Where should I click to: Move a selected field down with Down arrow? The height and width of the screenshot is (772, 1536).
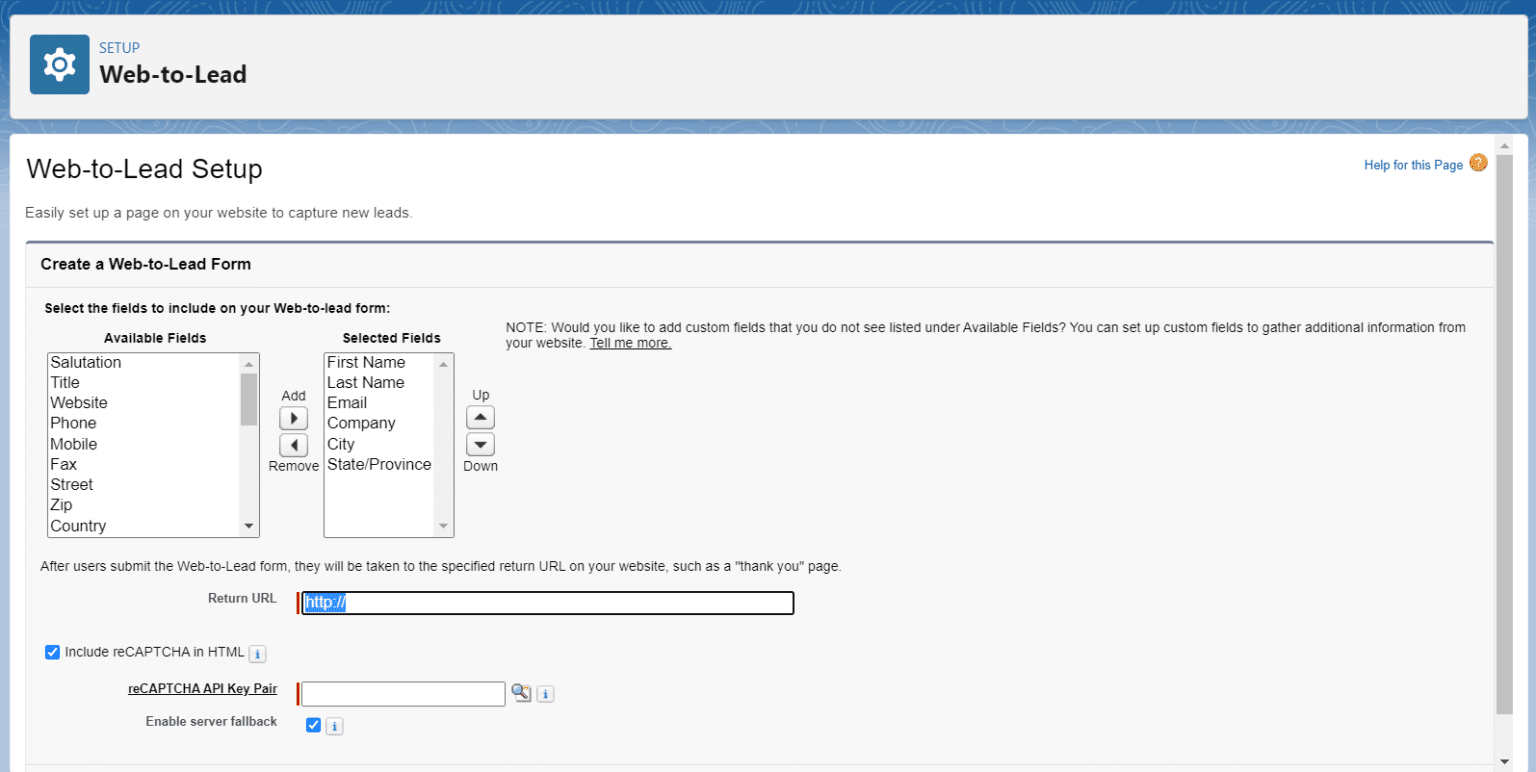(x=480, y=443)
